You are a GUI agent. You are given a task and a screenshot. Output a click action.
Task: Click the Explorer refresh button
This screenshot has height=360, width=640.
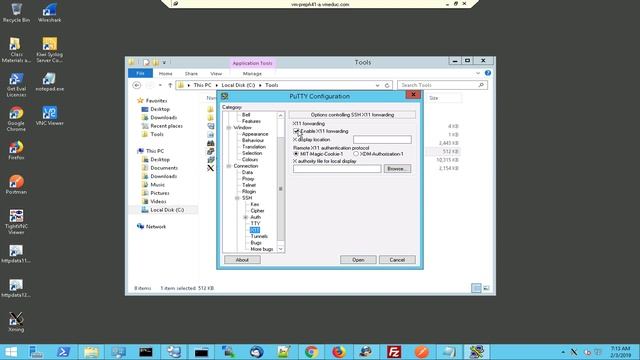[387, 85]
